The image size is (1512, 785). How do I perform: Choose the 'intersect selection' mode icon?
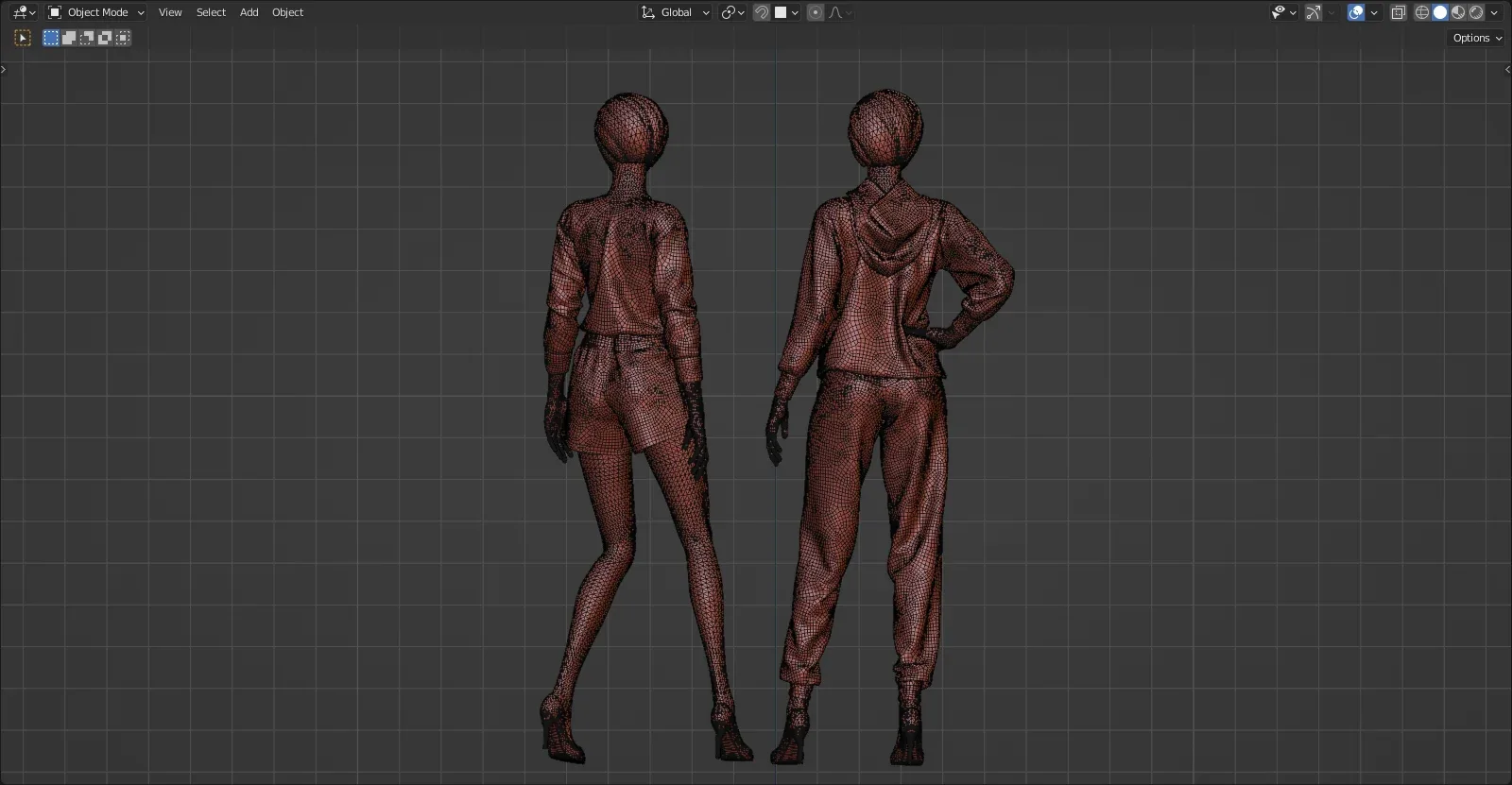point(123,38)
